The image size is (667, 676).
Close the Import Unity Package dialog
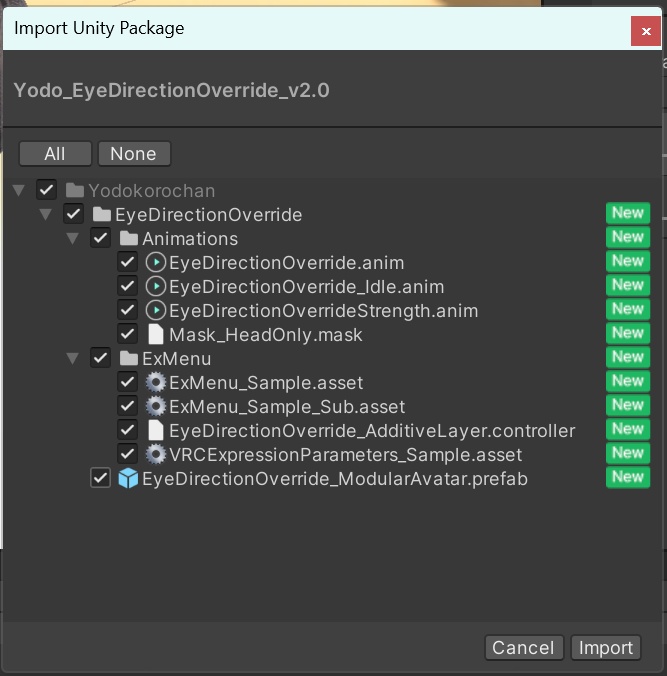click(x=646, y=31)
